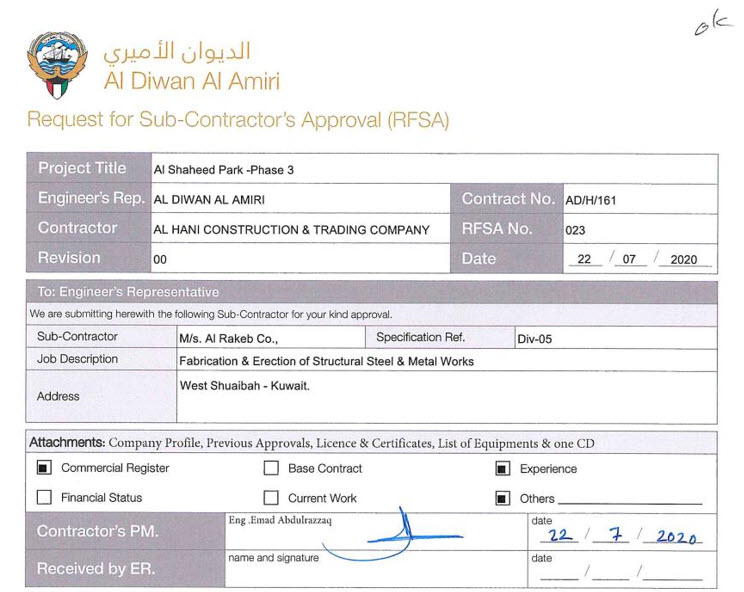Select sub-contractor name M/s. Al Rakeb Co.,
The image size is (744, 592).
coord(228,339)
